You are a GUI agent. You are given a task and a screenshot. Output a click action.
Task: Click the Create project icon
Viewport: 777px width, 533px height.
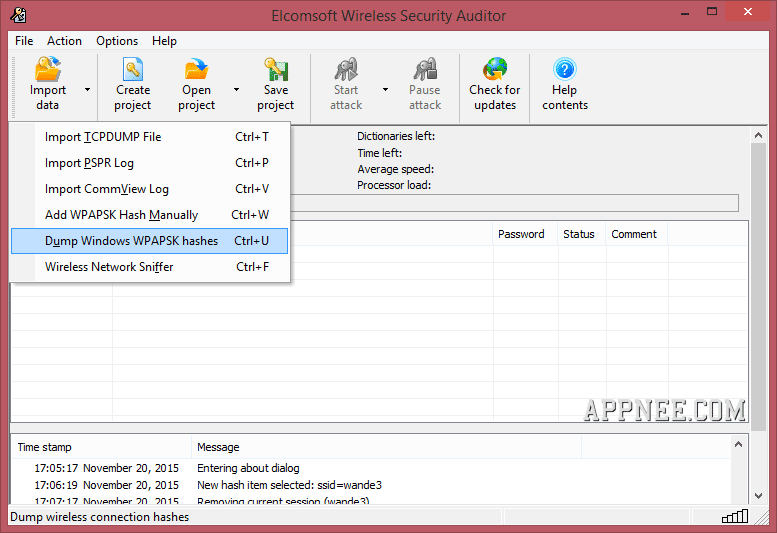coord(133,69)
